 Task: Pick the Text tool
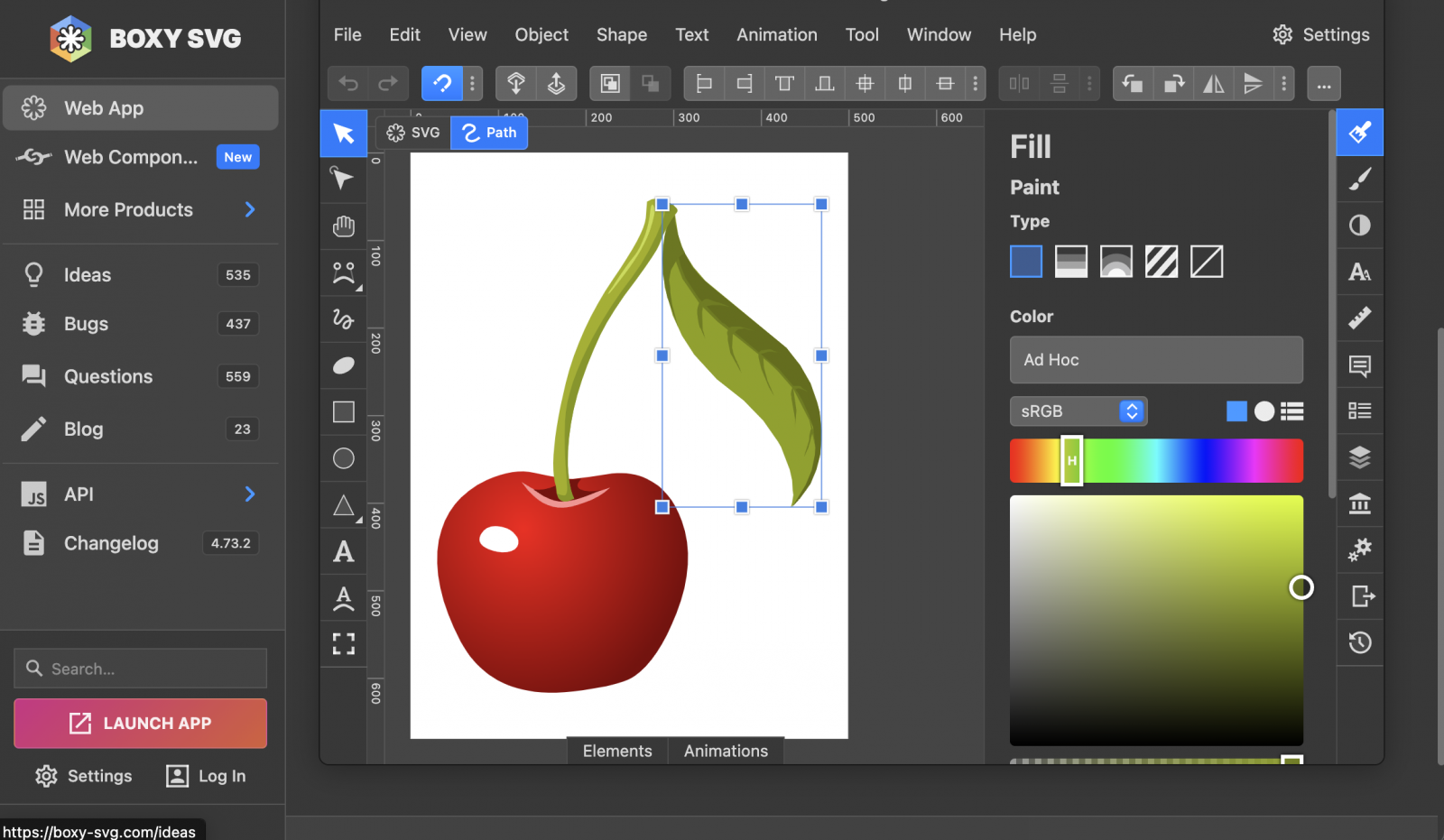coord(343,551)
